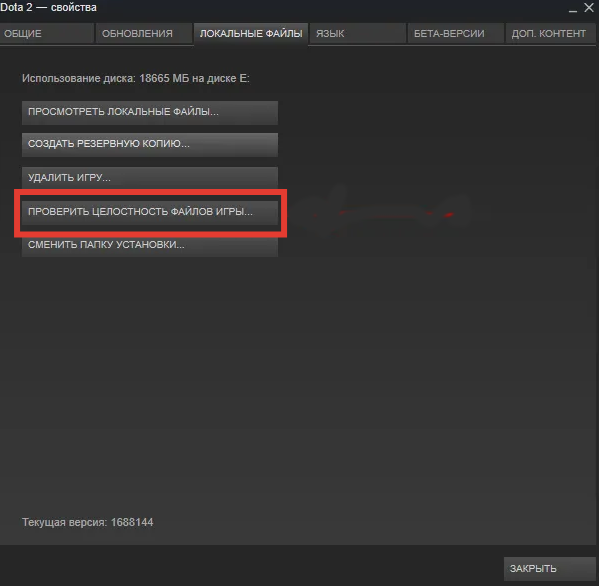The height and width of the screenshot is (586, 599).
Task: Dismiss the dialog via ЗАКРЫТЬ
Action: 550,568
